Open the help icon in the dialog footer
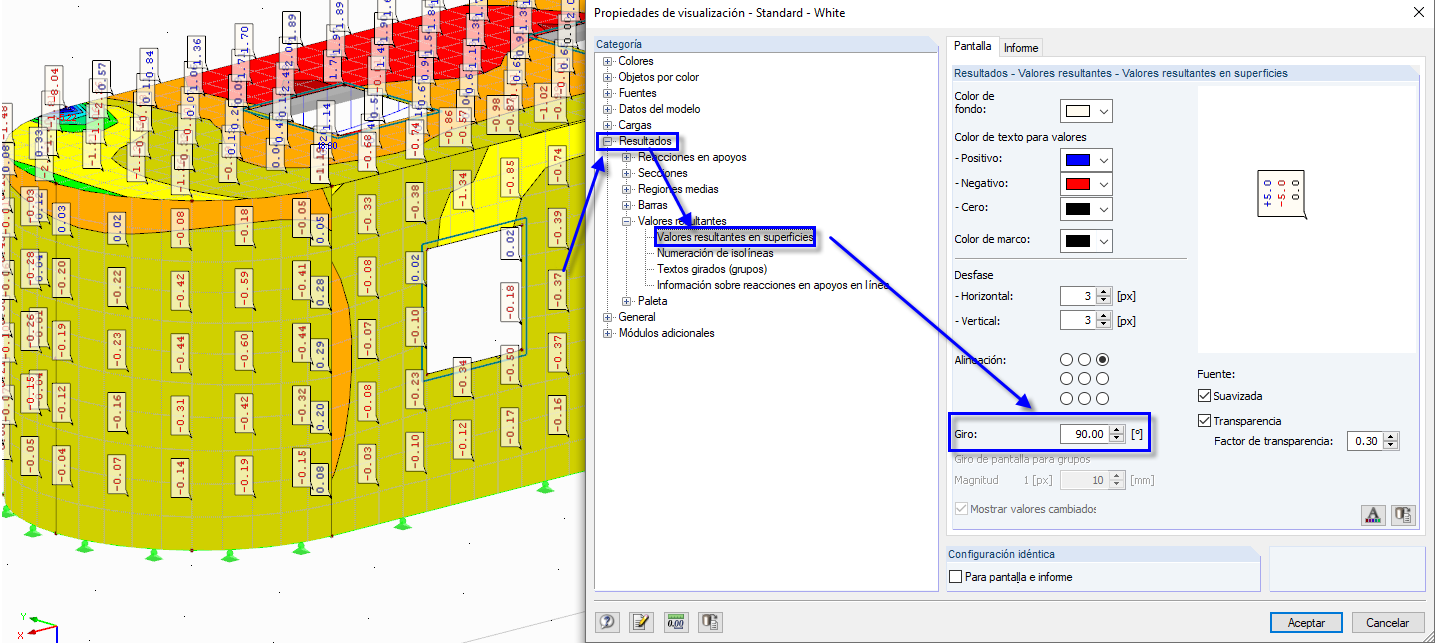The width and height of the screenshot is (1435, 643). 607,622
